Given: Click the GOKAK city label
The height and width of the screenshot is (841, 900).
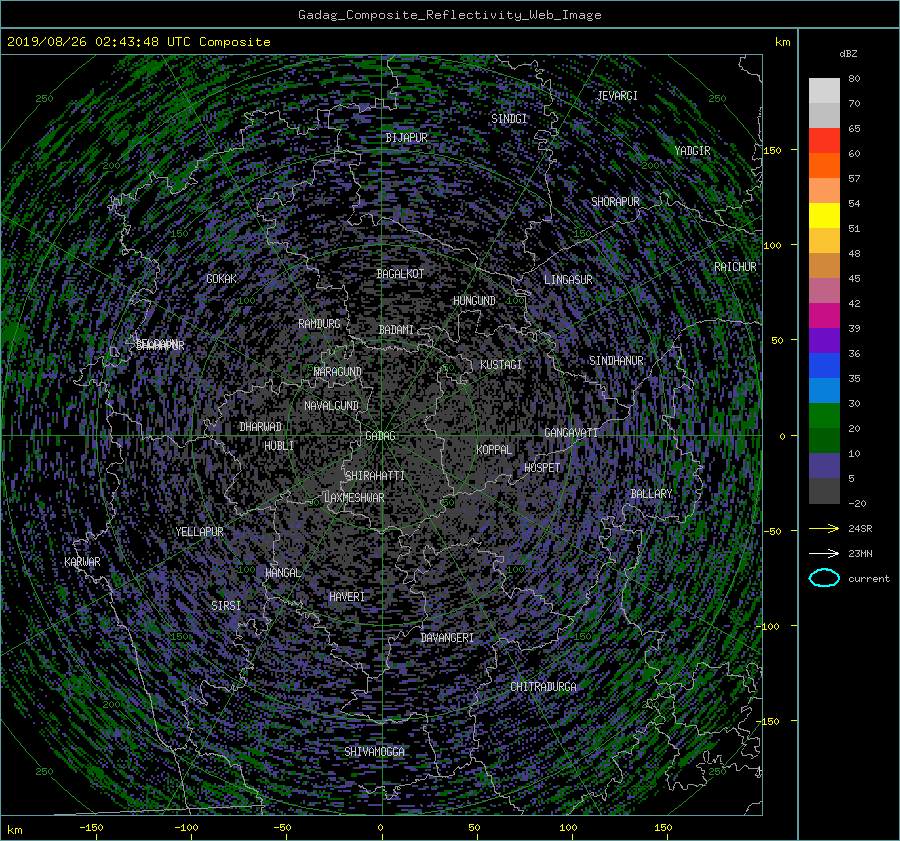Looking at the screenshot, I should pos(222,278).
